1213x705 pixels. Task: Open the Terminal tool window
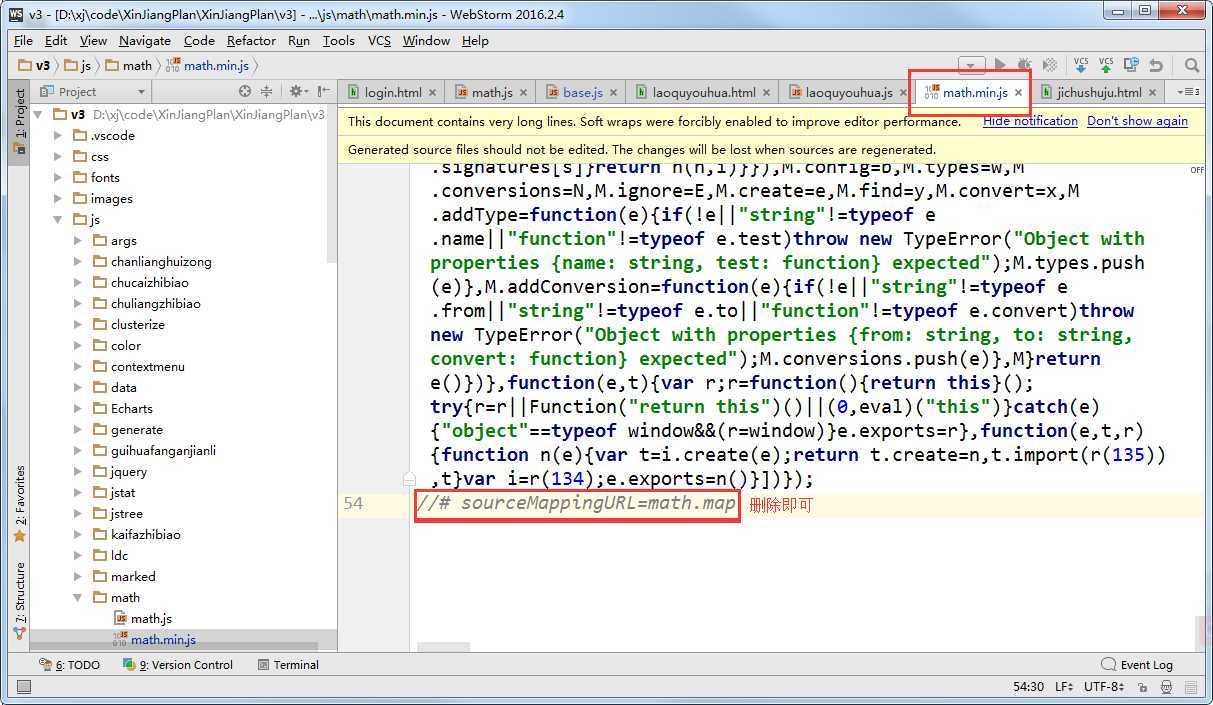pyautogui.click(x=288, y=664)
